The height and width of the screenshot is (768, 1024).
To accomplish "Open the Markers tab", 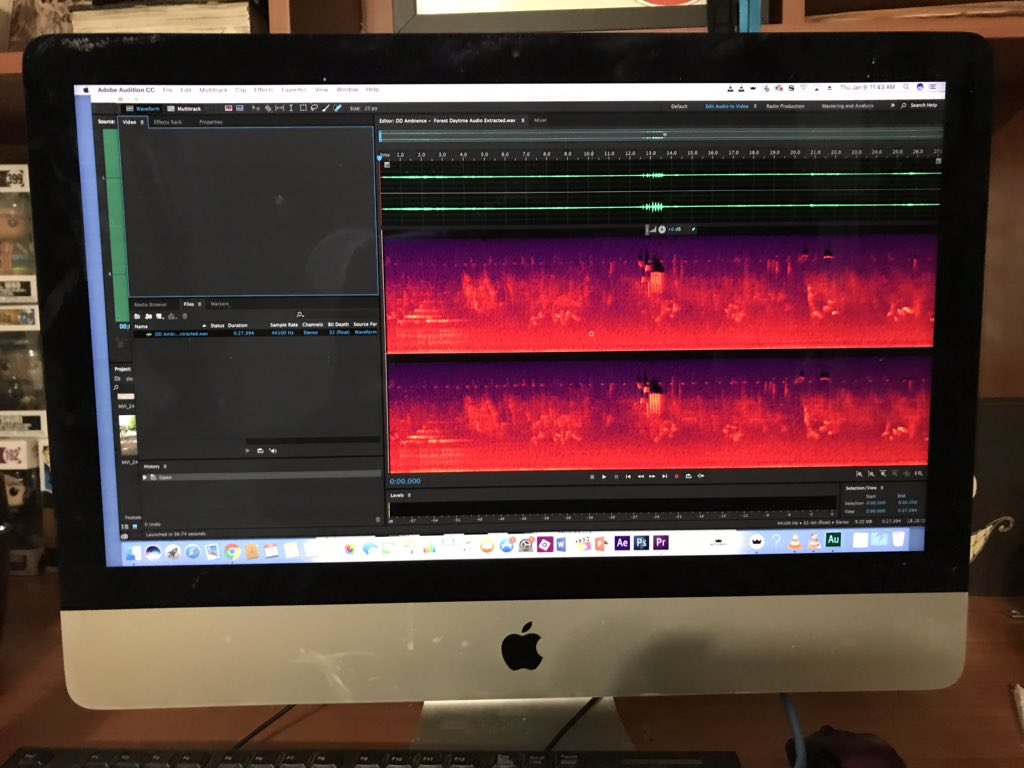I will (x=219, y=304).
